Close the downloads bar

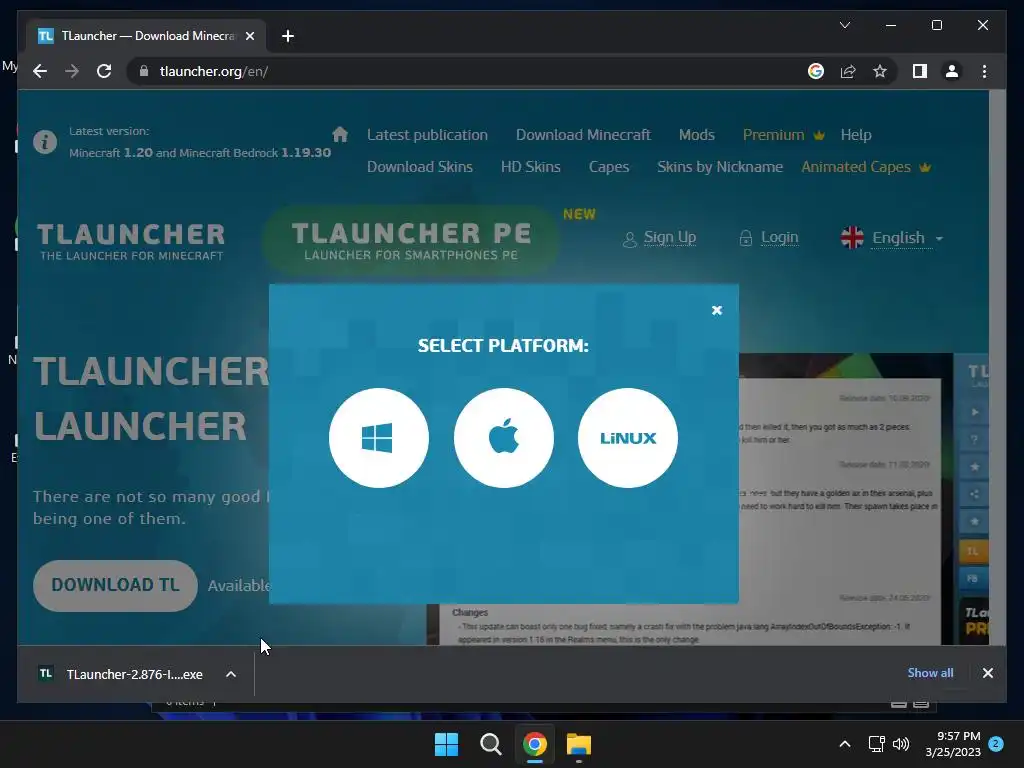click(987, 673)
